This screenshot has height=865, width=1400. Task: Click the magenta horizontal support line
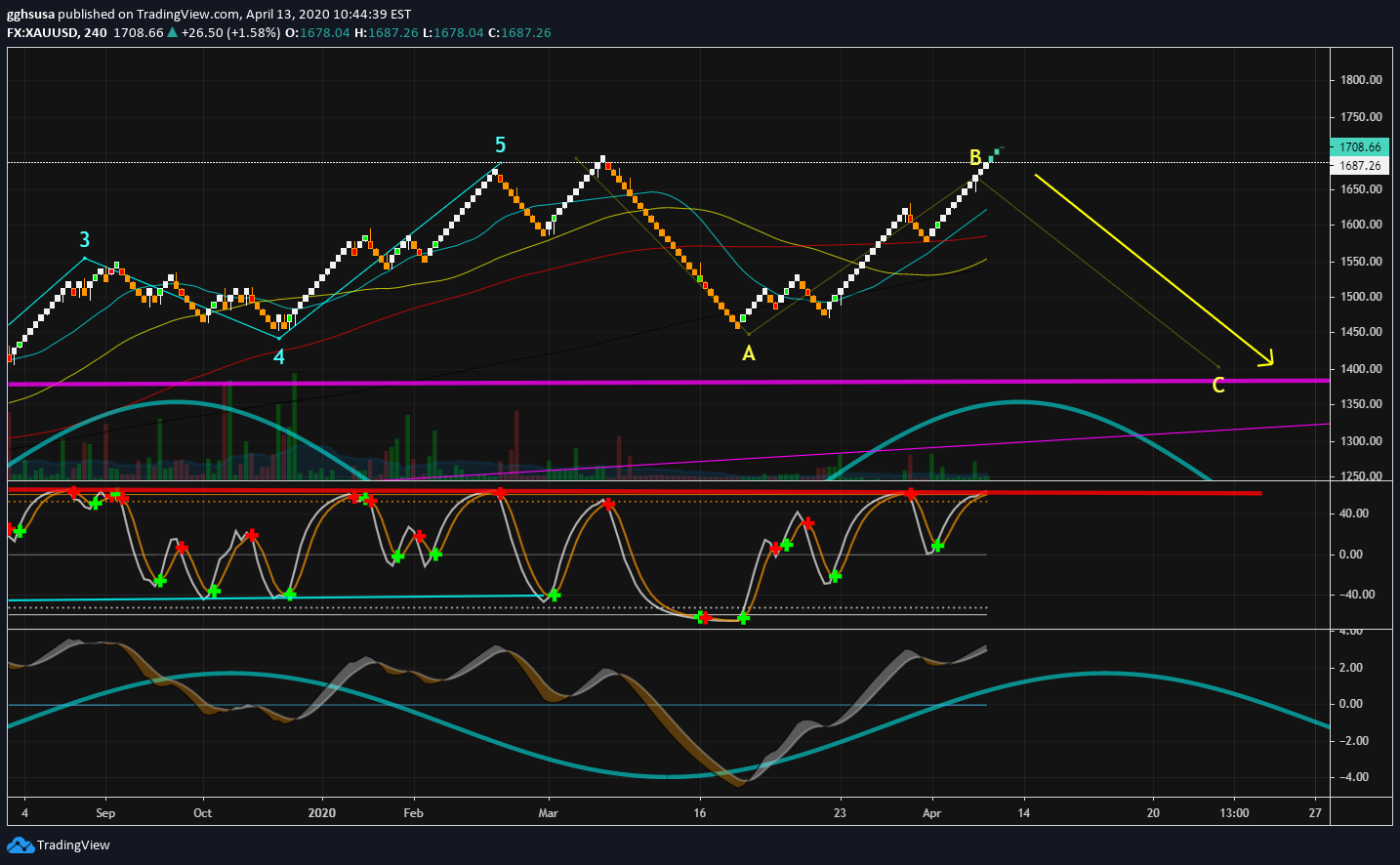pos(668,382)
